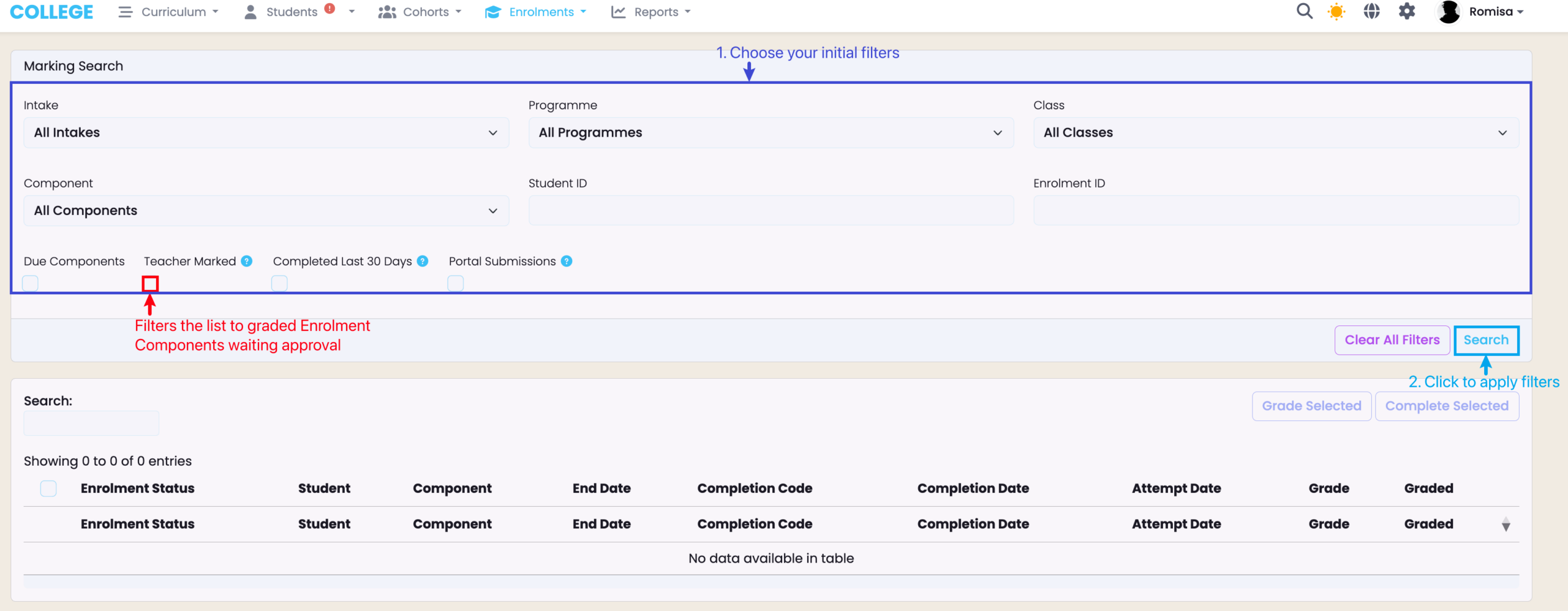
Task: Enable the Due Components checkbox
Action: pos(30,283)
